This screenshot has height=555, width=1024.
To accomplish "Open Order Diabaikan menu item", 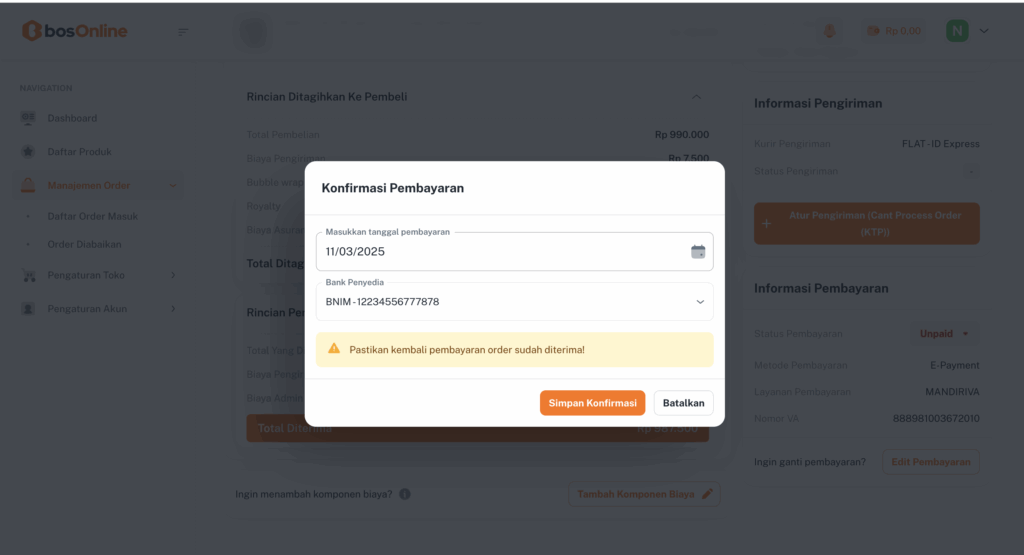I will (85, 244).
